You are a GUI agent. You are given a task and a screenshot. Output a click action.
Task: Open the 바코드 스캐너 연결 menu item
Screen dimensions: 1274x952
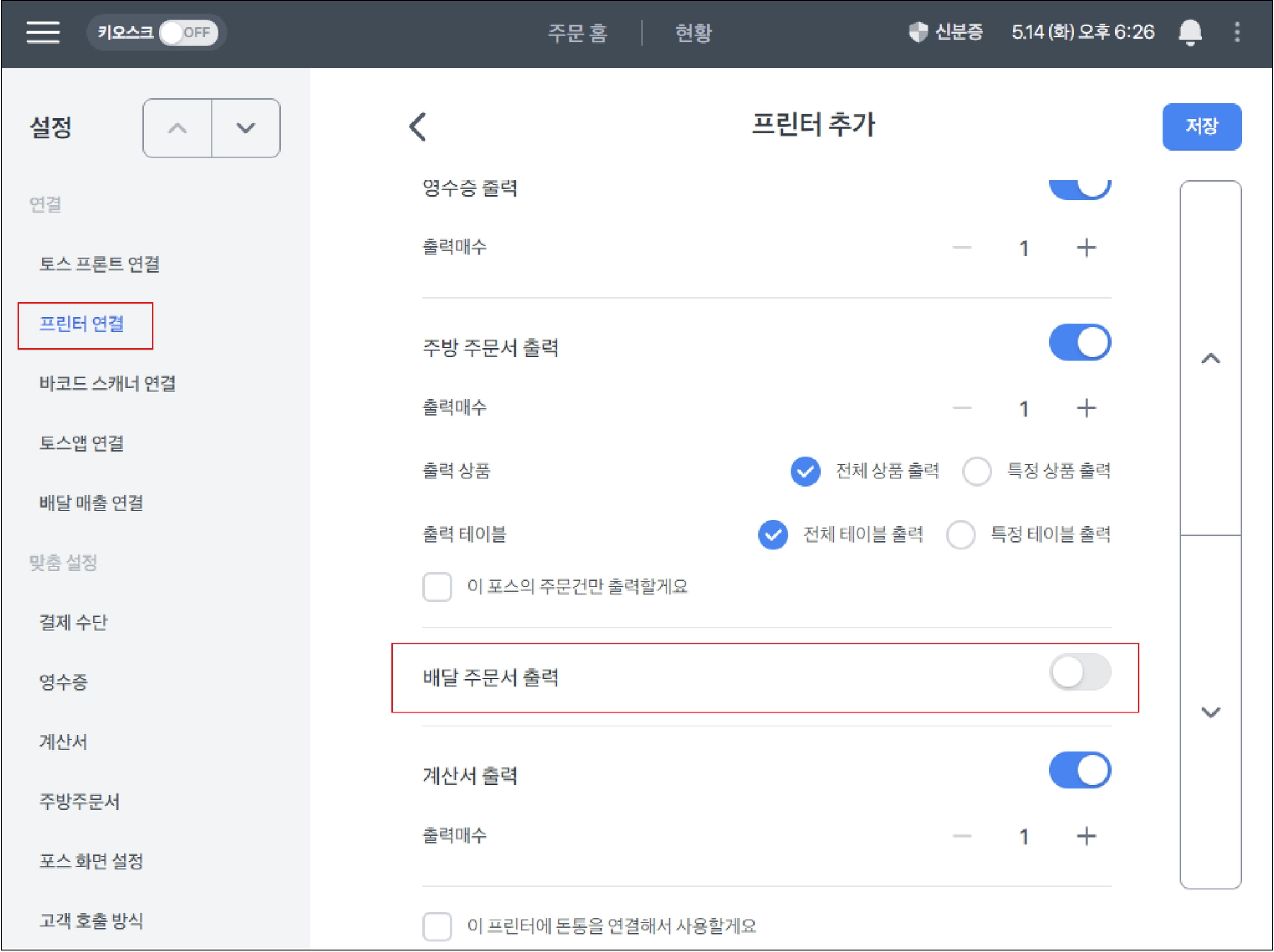[107, 383]
